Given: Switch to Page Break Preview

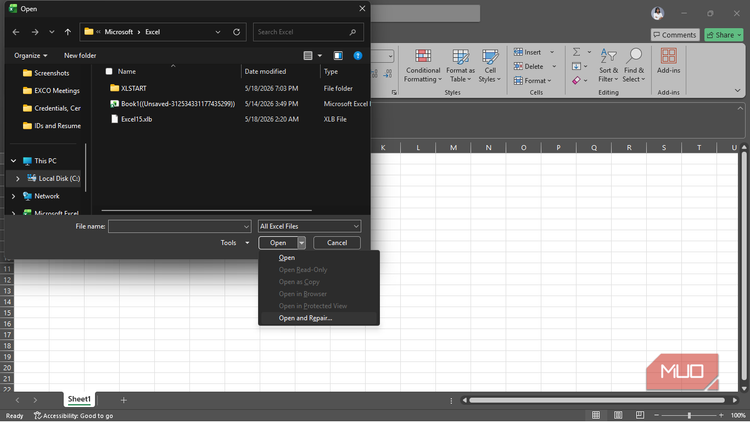Looking at the screenshot, I should (640, 415).
